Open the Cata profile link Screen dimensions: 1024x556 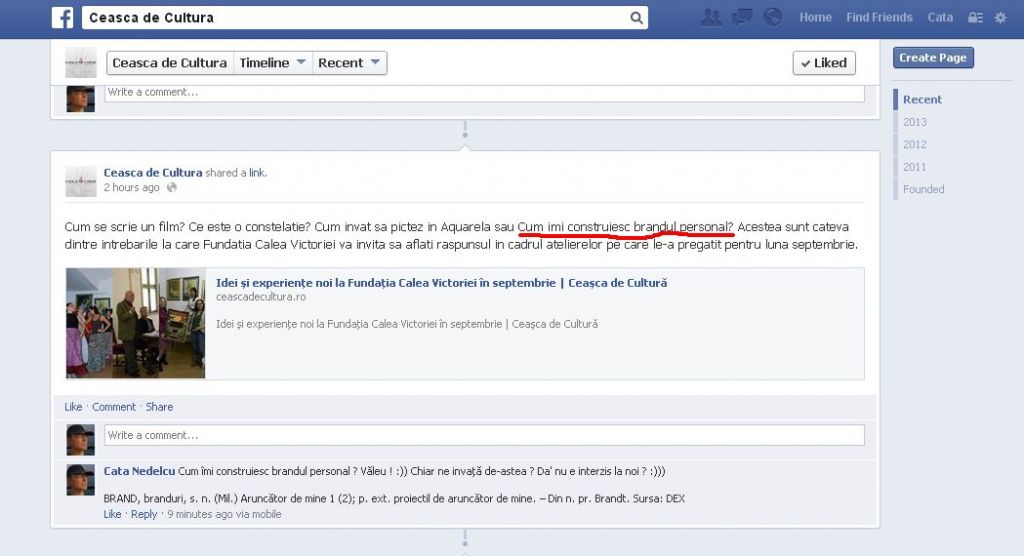coord(940,18)
